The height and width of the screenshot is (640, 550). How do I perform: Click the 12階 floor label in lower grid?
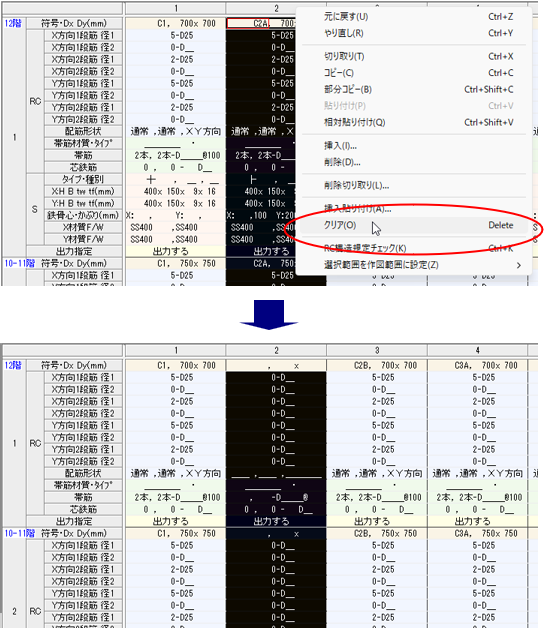coord(13,365)
